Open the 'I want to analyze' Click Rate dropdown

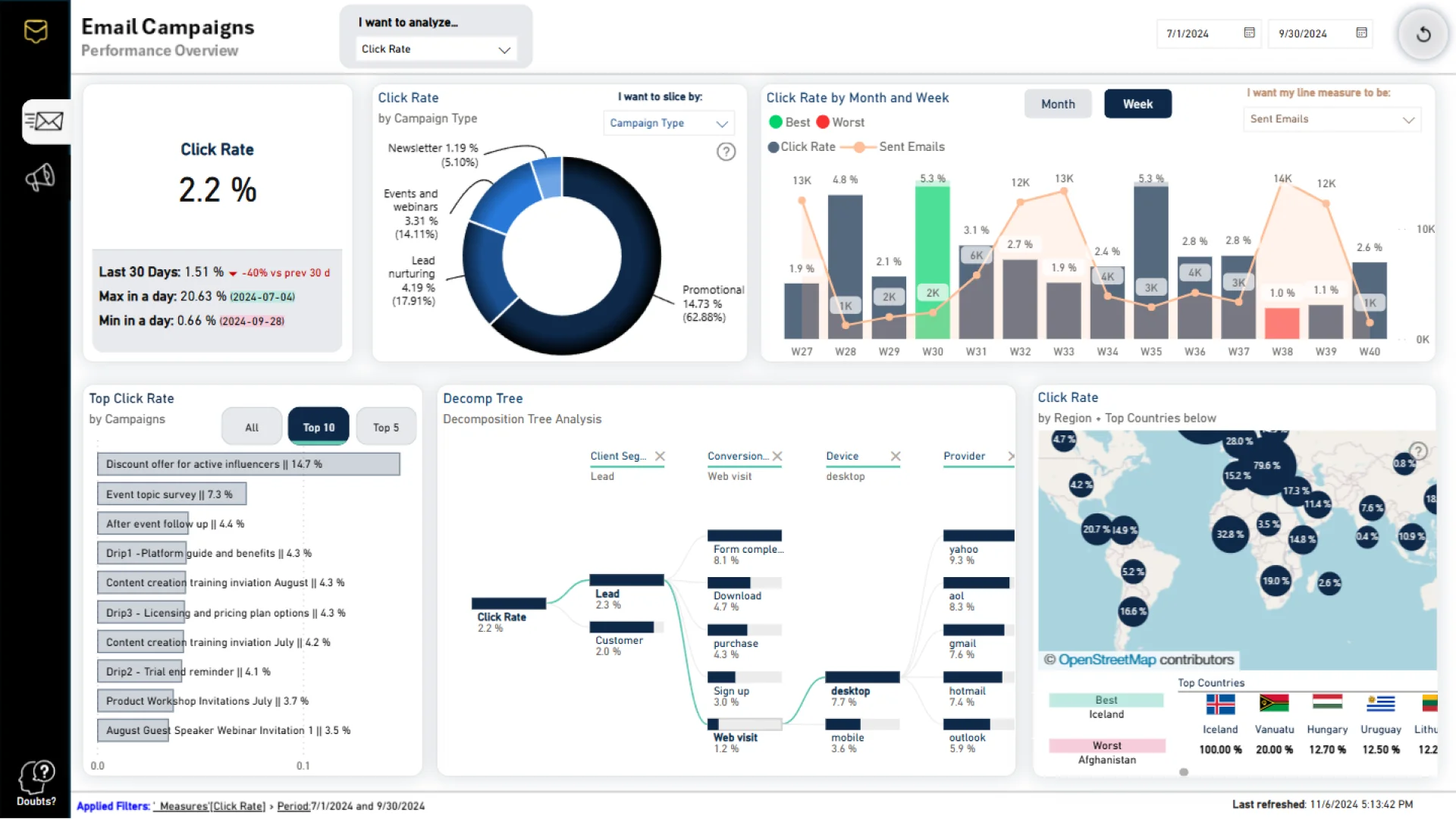coord(436,49)
